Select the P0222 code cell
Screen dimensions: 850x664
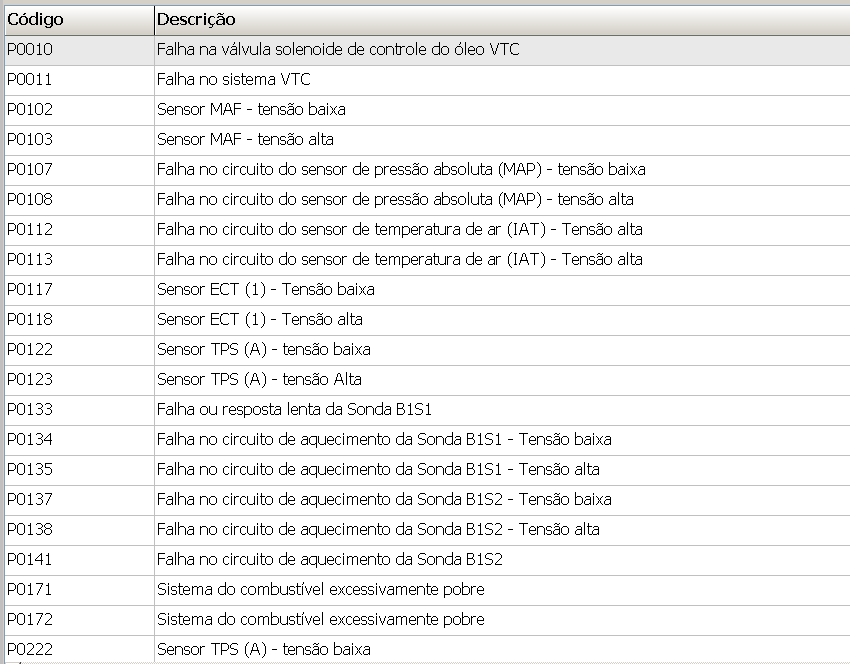click(x=30, y=649)
